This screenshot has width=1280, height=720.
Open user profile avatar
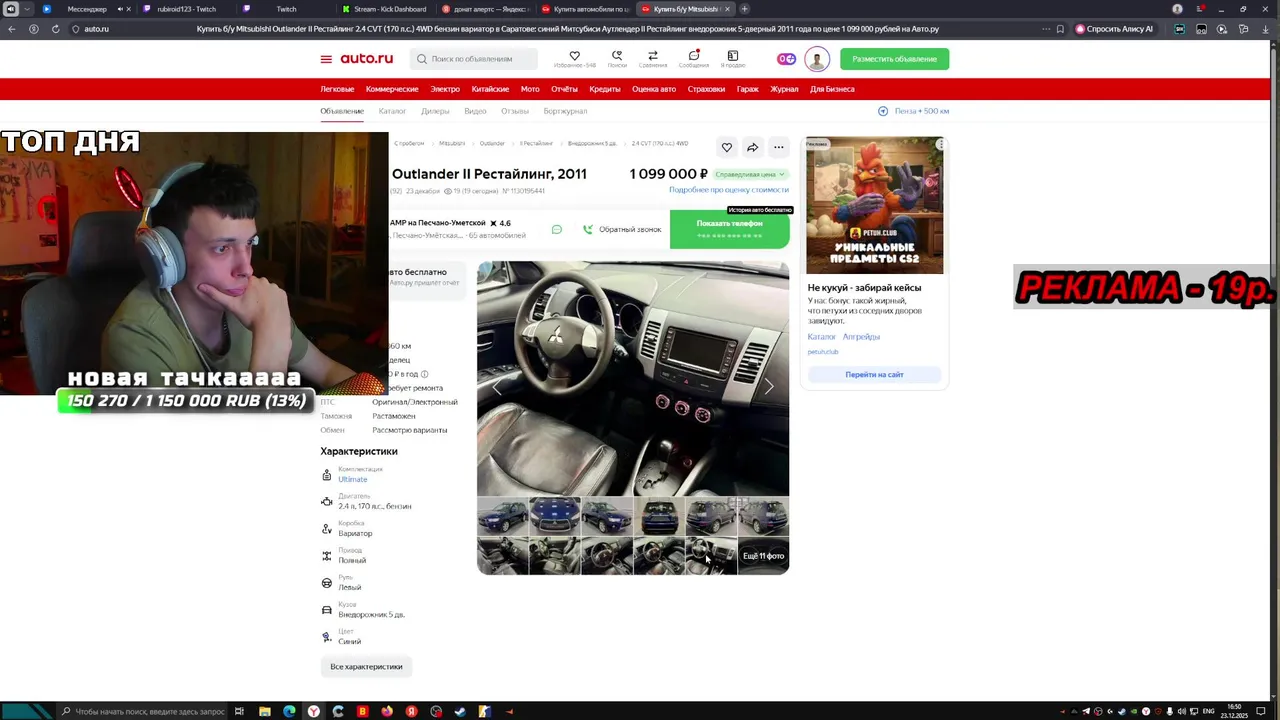pyautogui.click(x=817, y=59)
